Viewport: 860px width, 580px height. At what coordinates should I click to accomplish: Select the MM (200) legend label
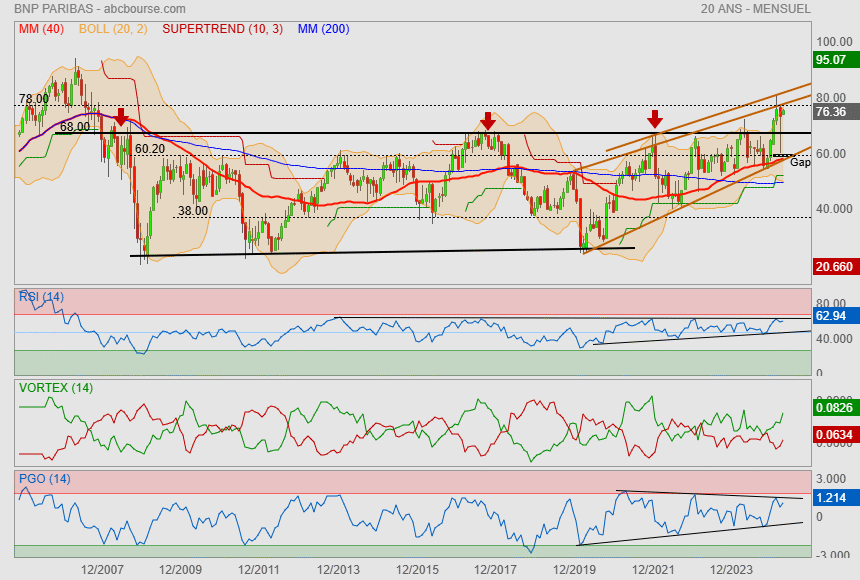tap(323, 29)
